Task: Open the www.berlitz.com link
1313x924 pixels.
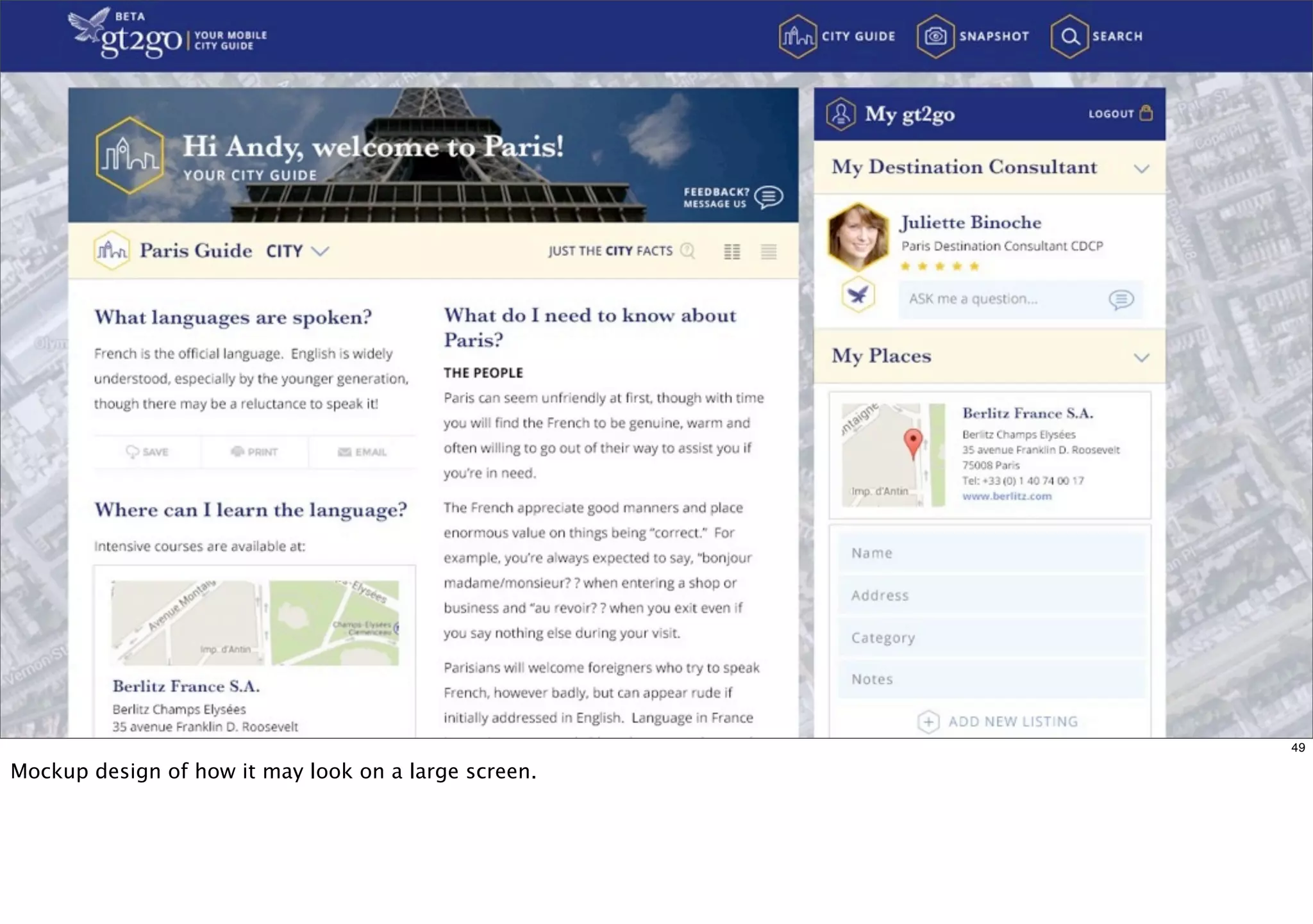Action: point(1007,496)
